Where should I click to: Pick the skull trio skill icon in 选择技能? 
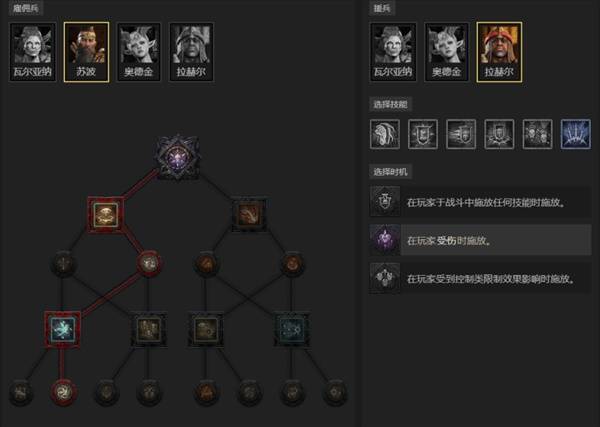click(x=537, y=134)
